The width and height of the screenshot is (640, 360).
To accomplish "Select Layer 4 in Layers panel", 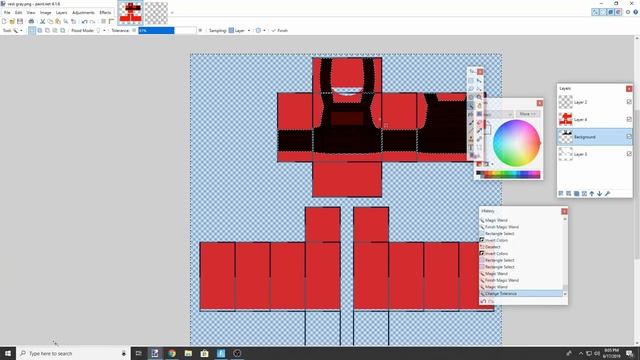I will 594,120.
